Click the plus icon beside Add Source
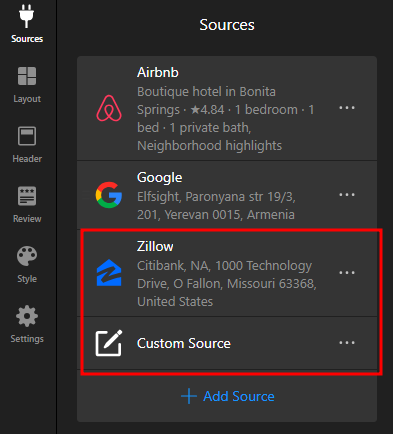Image resolution: width=393 pixels, height=434 pixels. 189,396
